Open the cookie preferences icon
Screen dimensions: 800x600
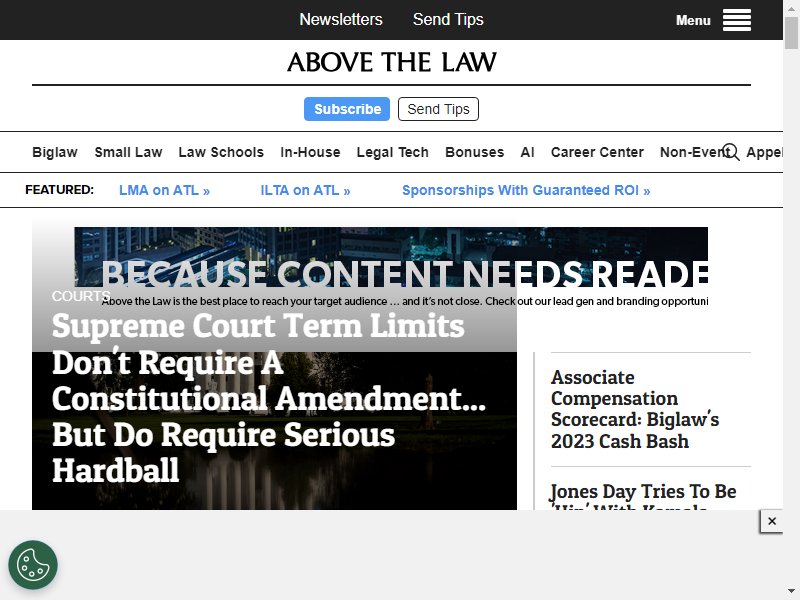tap(33, 565)
